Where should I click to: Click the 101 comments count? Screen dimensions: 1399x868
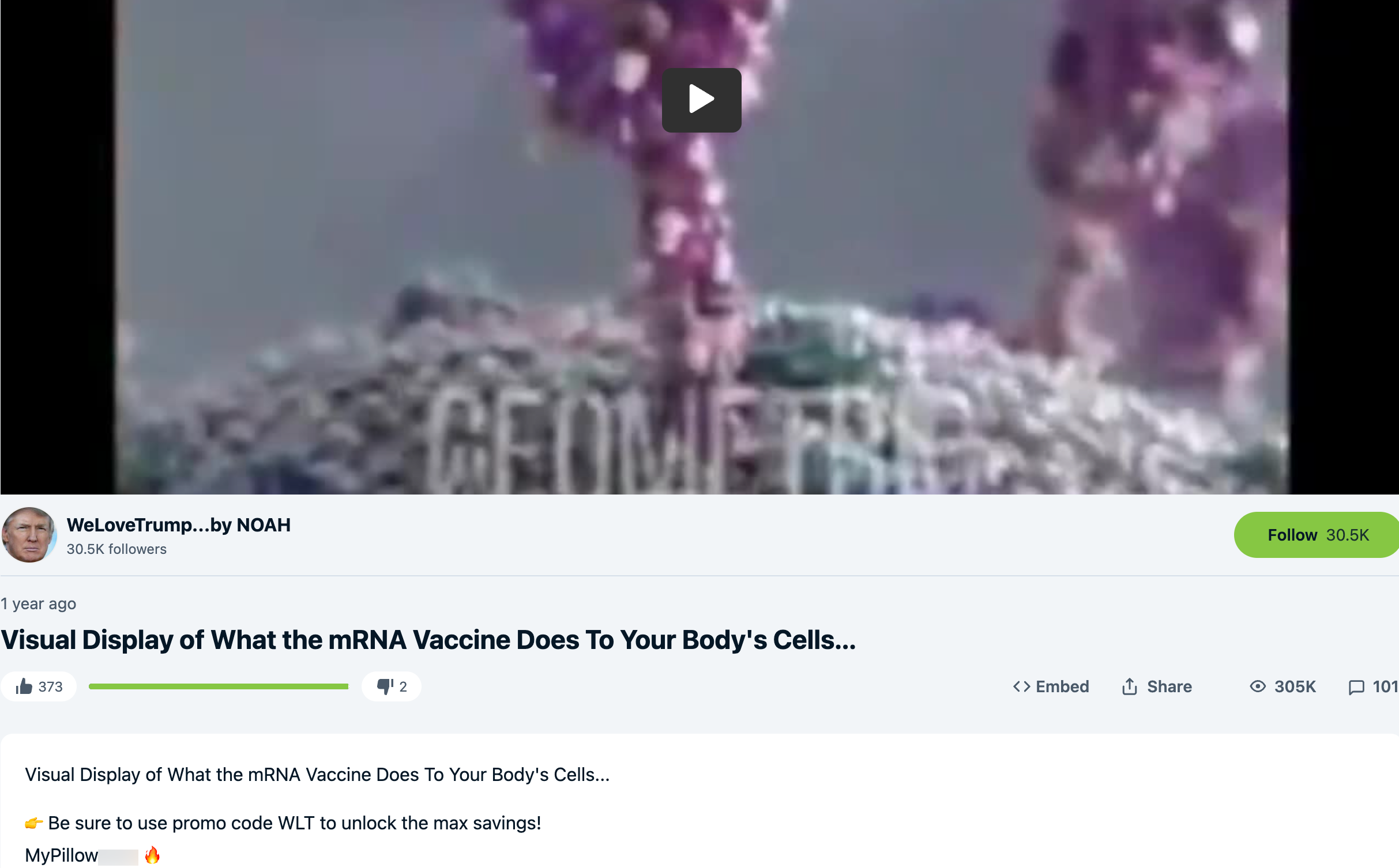click(x=1385, y=686)
